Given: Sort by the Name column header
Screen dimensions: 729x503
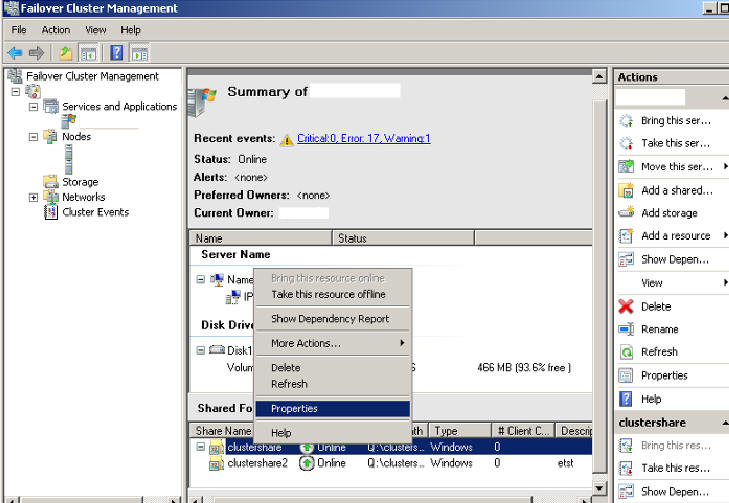Looking at the screenshot, I should click(x=261, y=238).
